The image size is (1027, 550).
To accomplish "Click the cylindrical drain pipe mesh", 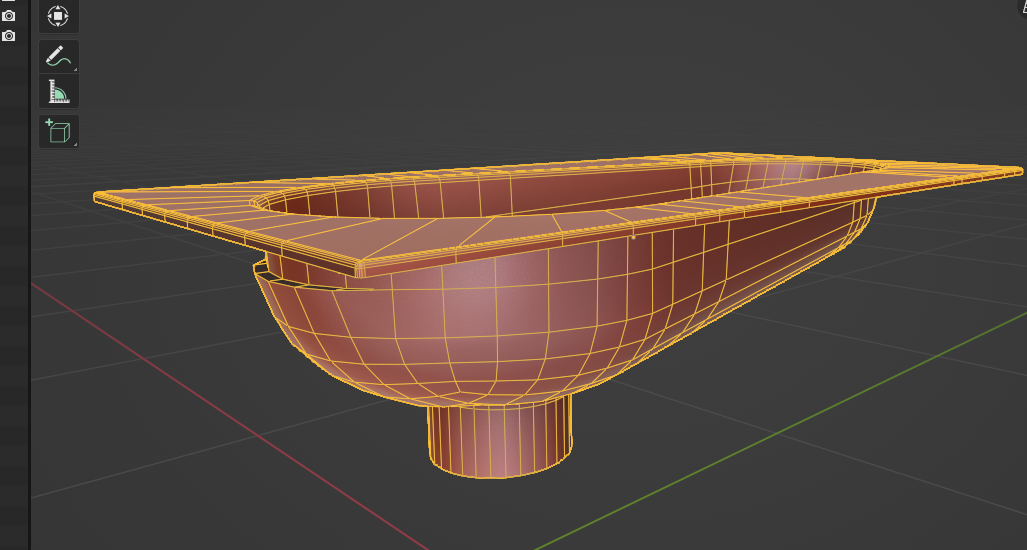I will (x=499, y=440).
